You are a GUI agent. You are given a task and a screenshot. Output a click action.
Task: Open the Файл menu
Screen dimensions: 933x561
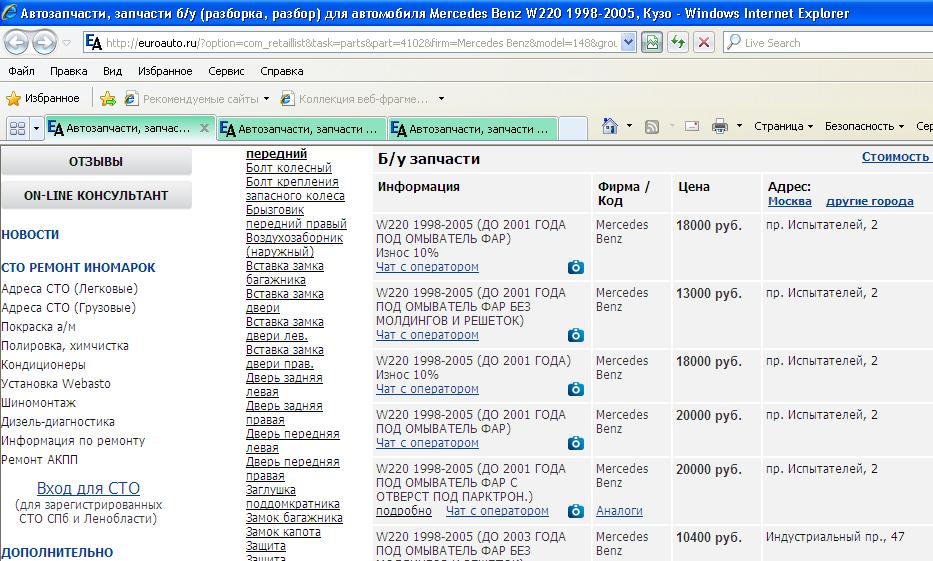pos(21,71)
